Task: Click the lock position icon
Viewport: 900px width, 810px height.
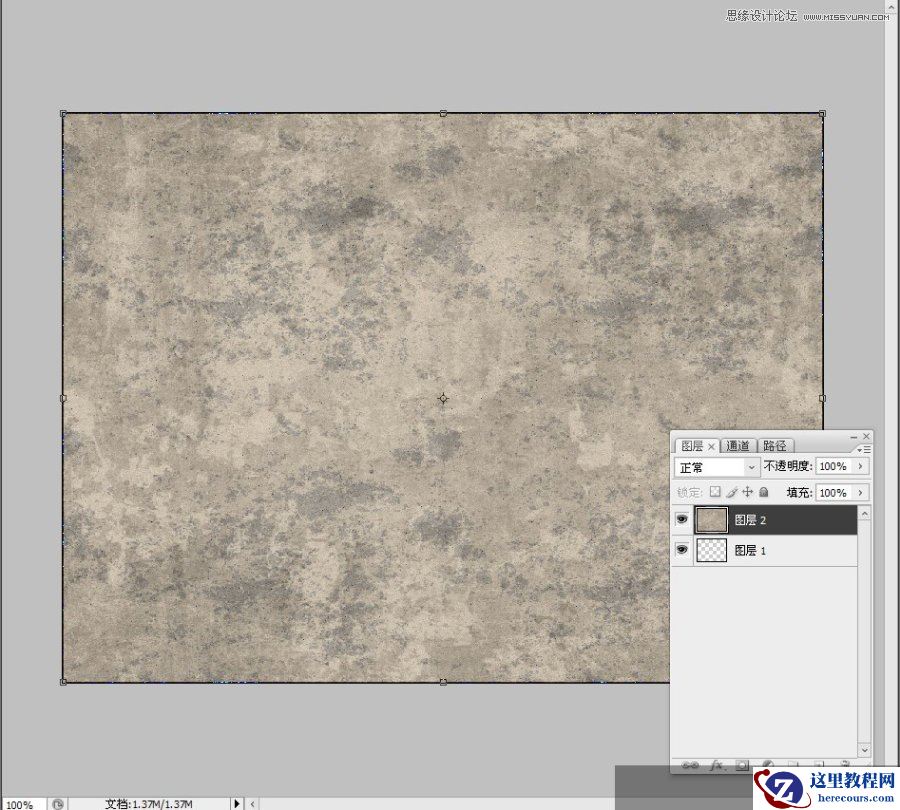Action: click(748, 492)
